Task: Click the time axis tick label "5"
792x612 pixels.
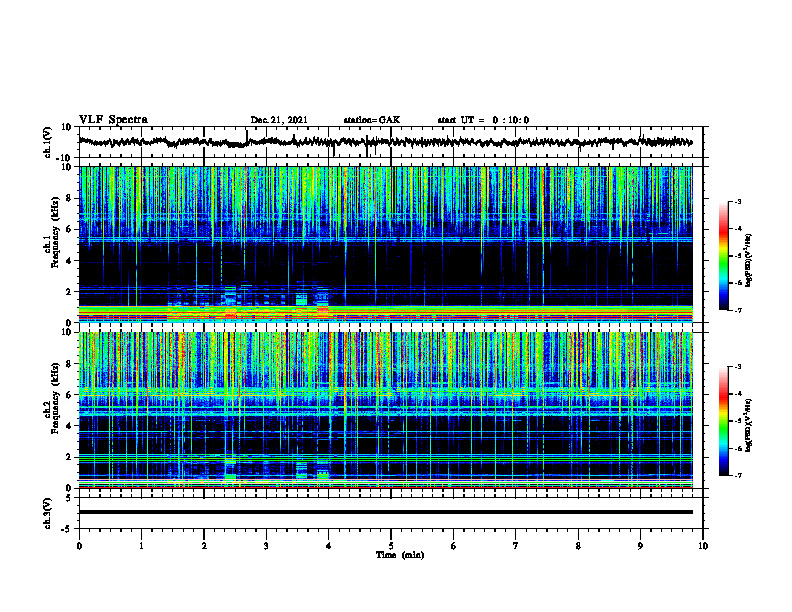Action: [391, 546]
